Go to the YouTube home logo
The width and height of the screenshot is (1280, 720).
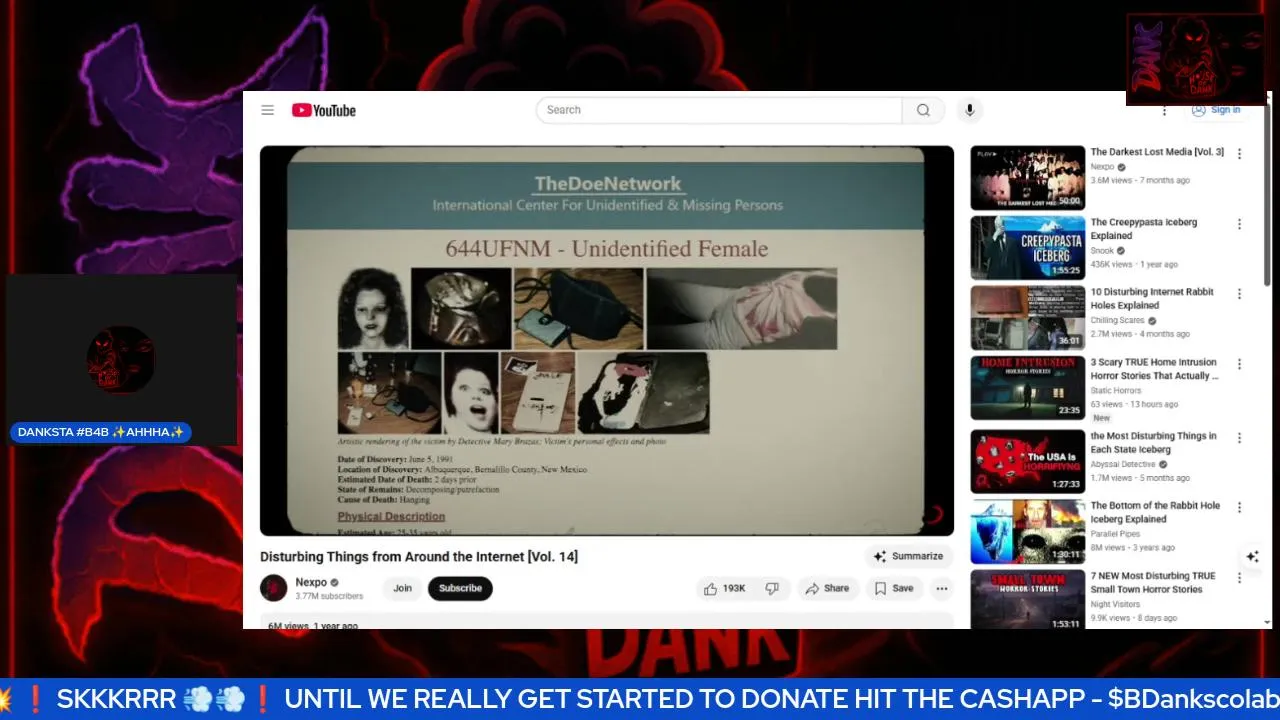(324, 110)
